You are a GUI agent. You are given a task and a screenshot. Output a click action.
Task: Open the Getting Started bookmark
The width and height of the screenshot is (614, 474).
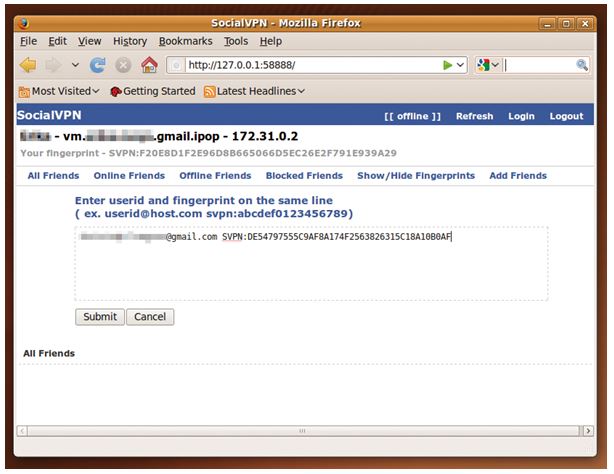[x=153, y=91]
